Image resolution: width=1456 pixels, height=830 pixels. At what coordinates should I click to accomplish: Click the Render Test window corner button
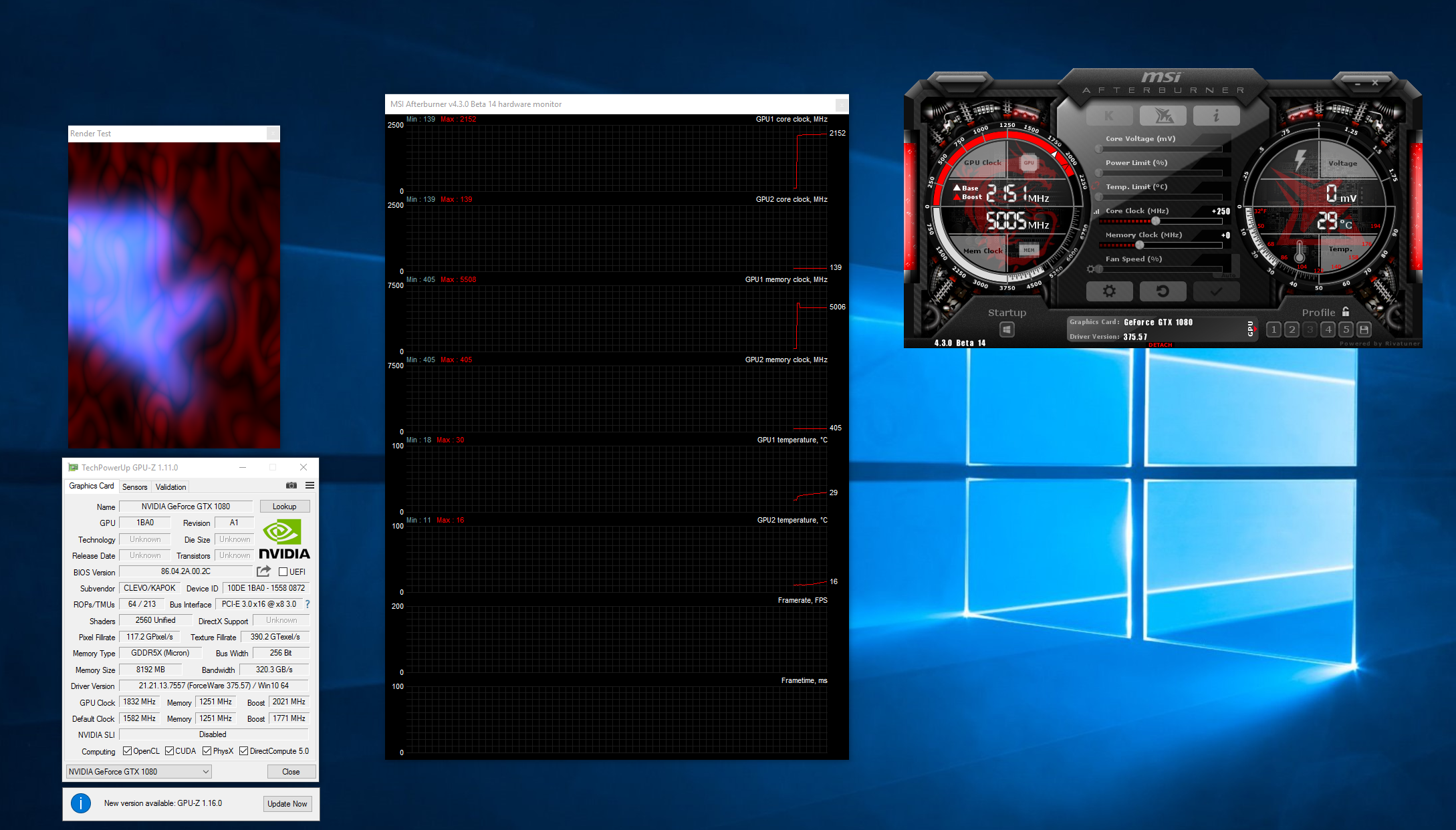273,134
